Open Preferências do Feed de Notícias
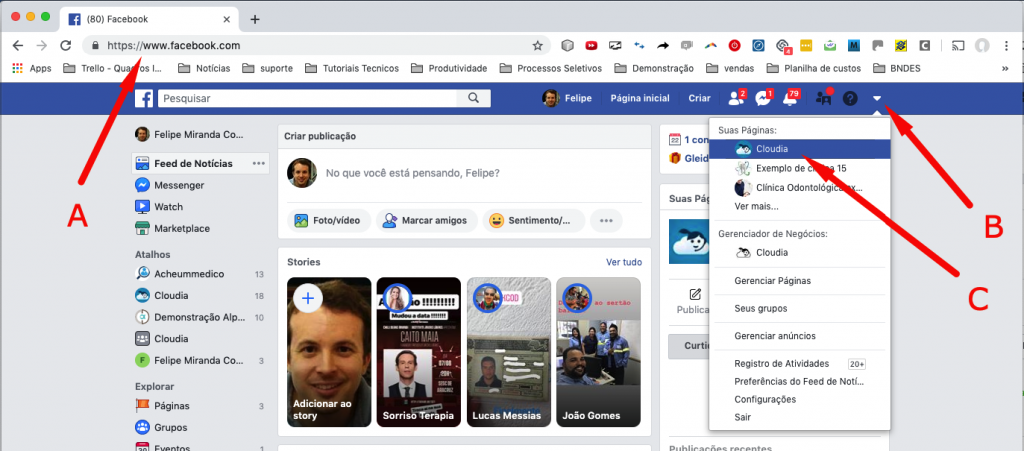Viewport: 1024px width, 451px height. [x=800, y=381]
